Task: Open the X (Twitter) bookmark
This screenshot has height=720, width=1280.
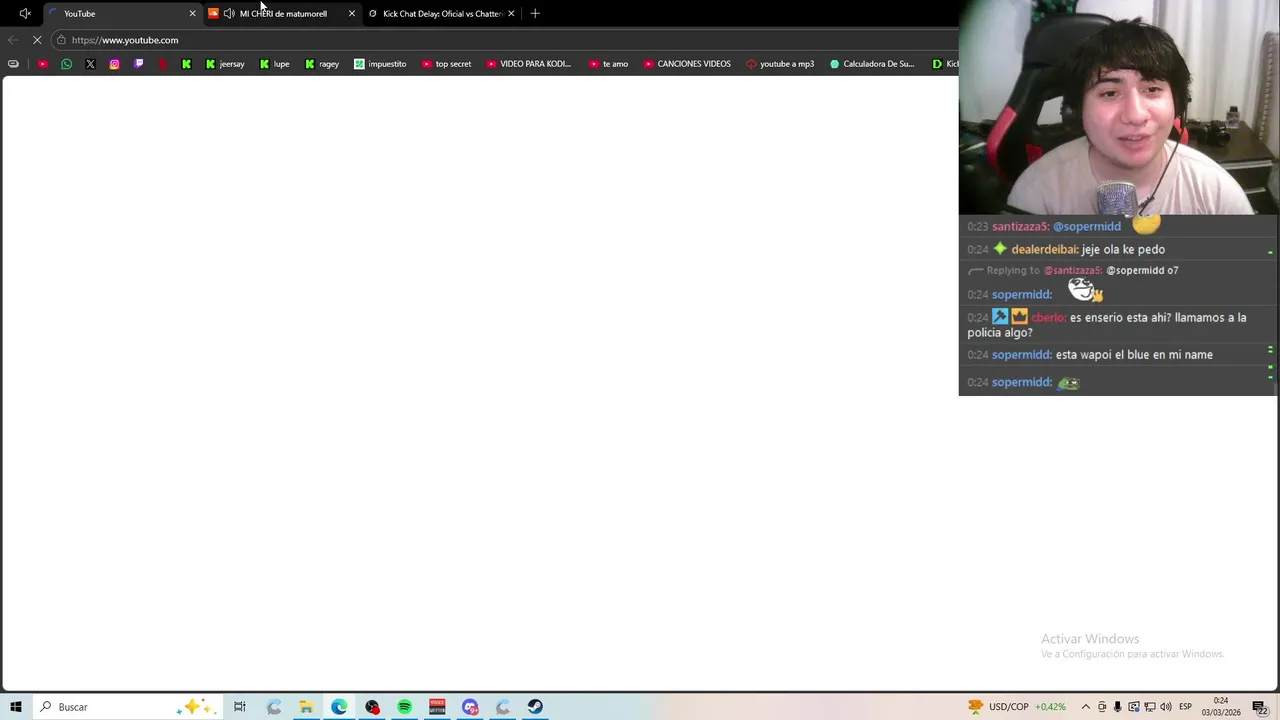Action: coord(90,64)
